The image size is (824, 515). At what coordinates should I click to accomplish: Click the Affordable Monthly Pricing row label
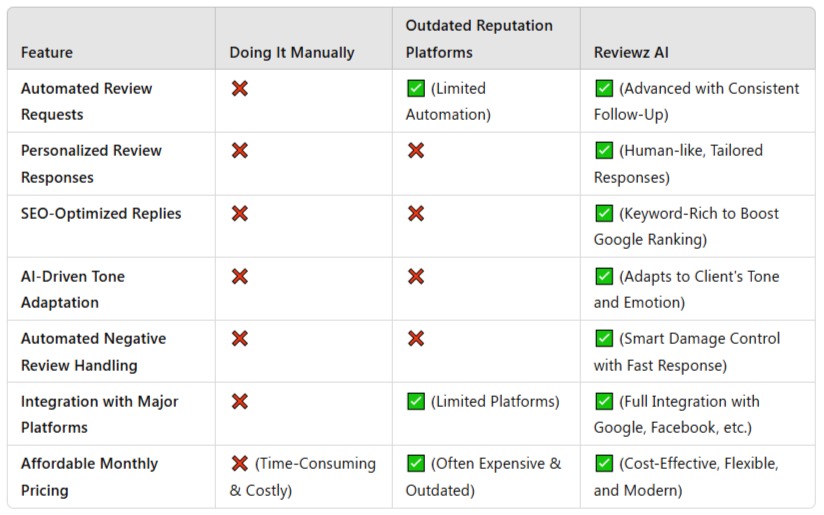coord(89,477)
